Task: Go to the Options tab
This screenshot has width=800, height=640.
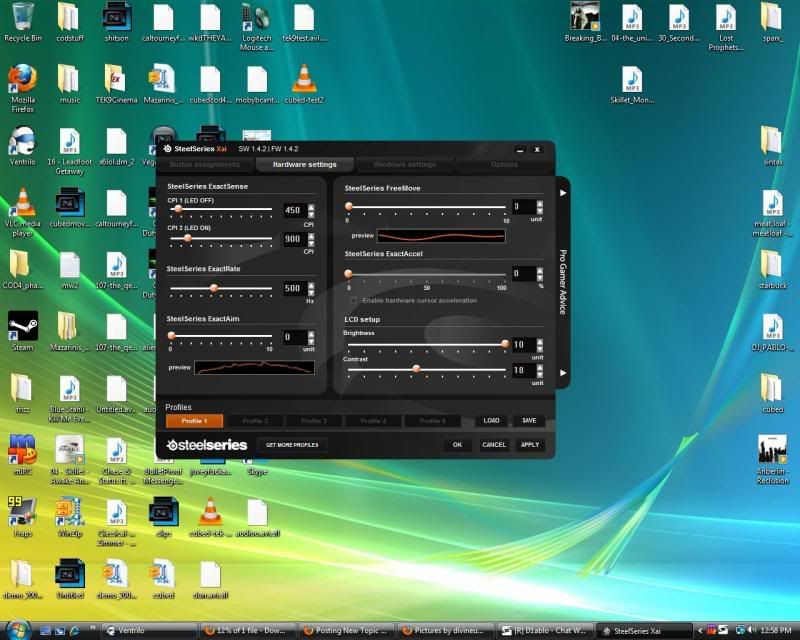Action: pos(504,165)
